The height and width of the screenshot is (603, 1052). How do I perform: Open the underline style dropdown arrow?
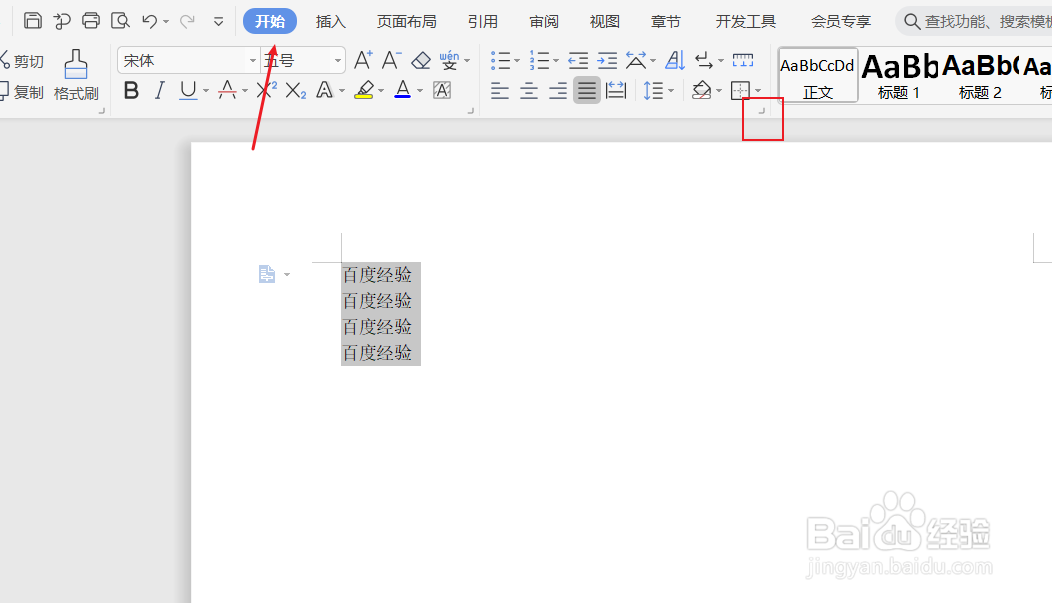206,91
